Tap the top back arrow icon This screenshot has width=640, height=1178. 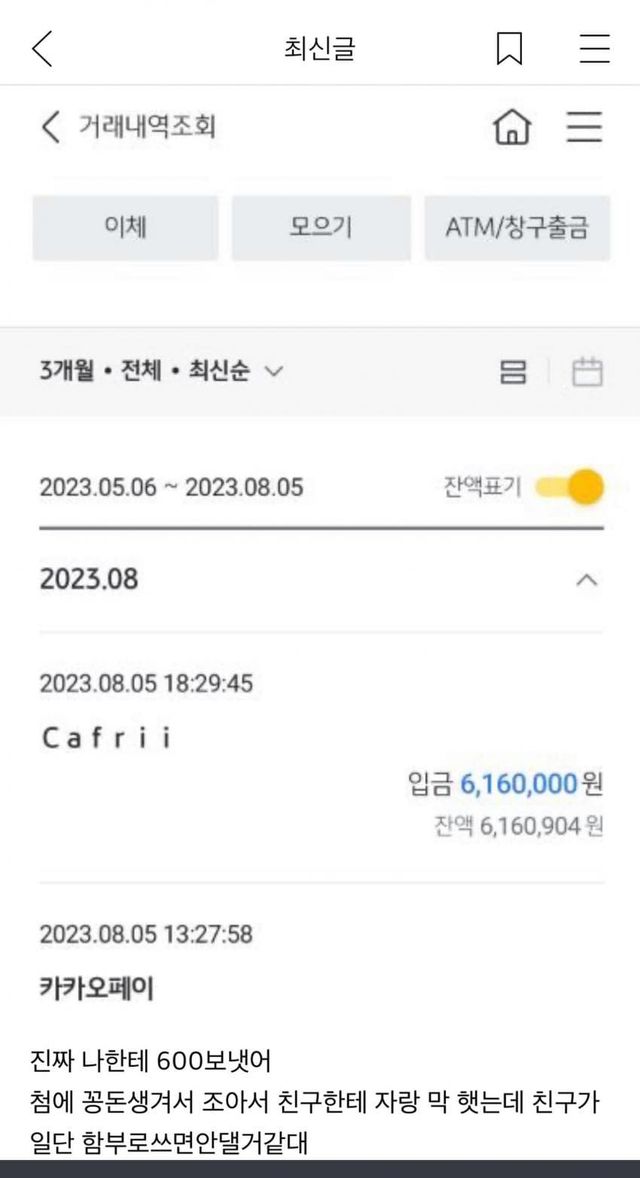pyautogui.click(x=42, y=48)
